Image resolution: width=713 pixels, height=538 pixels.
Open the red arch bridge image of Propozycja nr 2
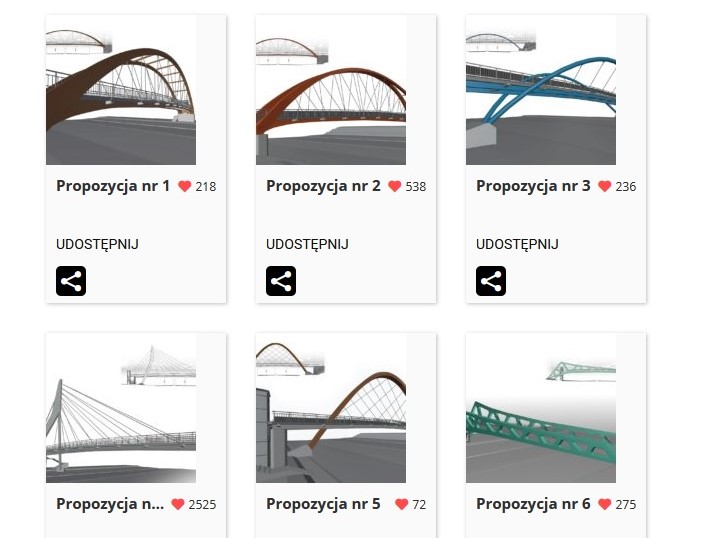(x=331, y=90)
